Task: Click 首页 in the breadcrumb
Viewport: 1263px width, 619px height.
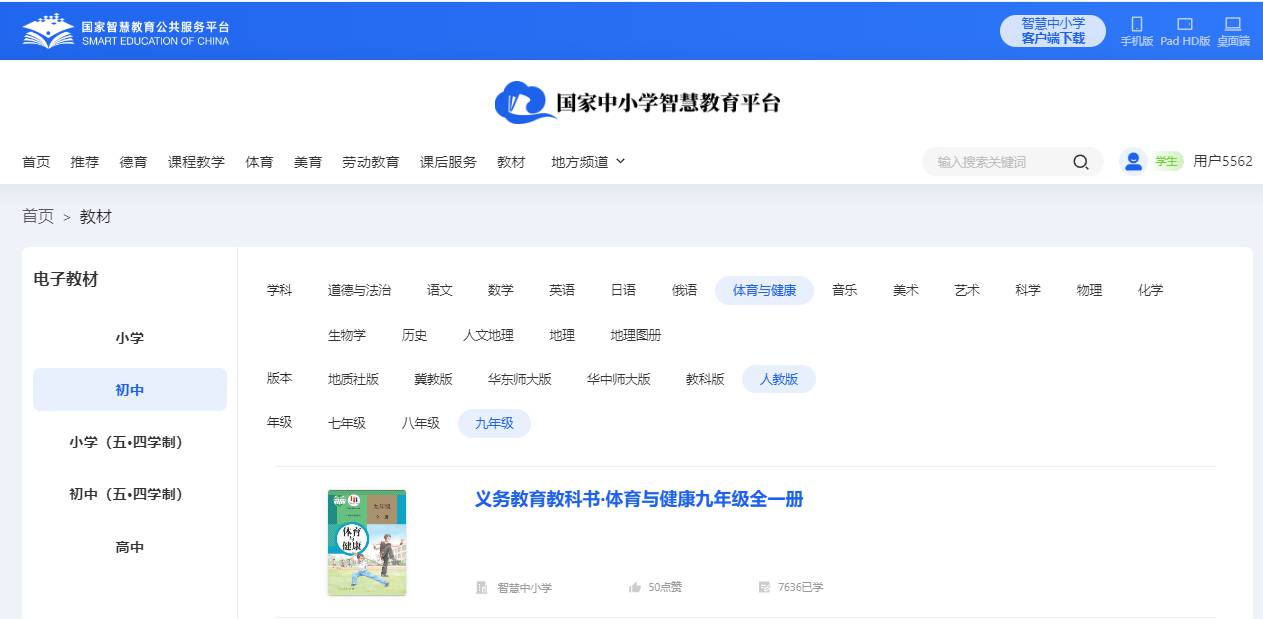Action: (x=38, y=217)
